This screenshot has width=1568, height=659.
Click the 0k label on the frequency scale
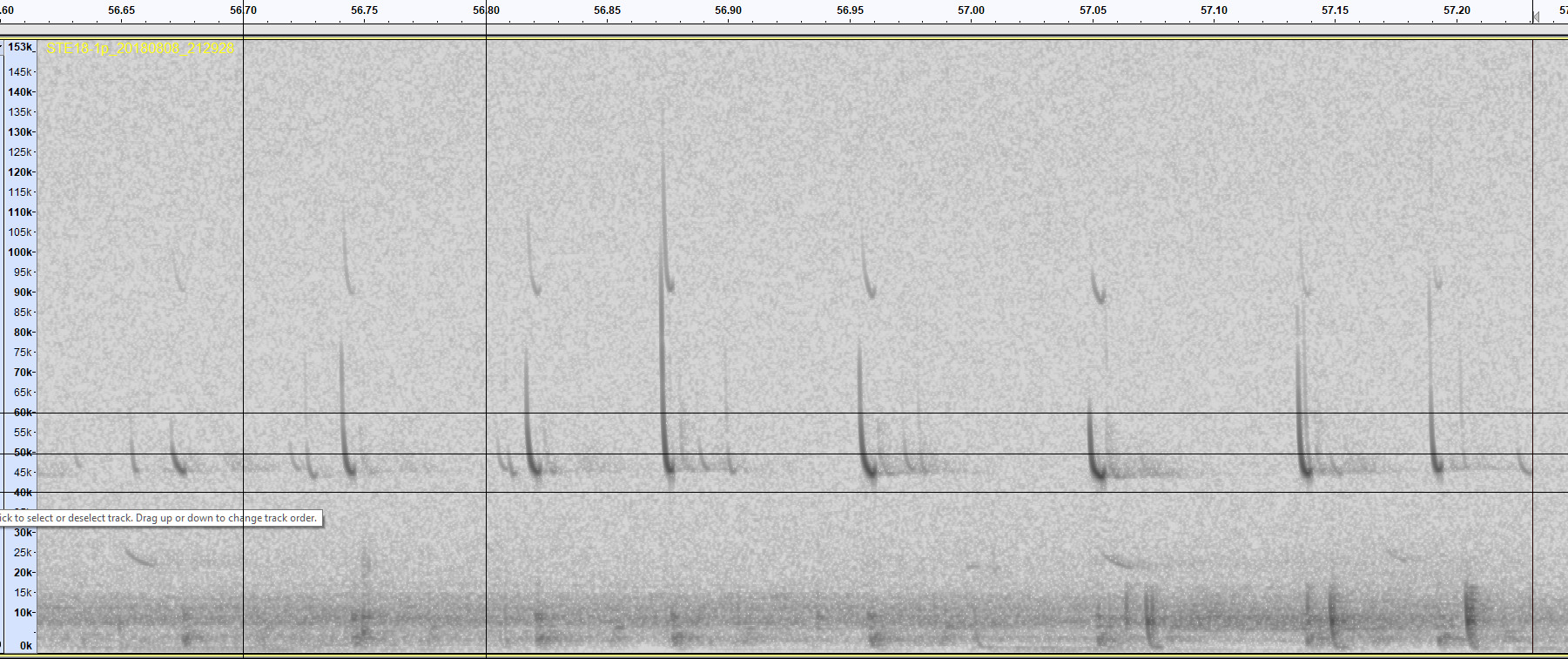(26, 646)
